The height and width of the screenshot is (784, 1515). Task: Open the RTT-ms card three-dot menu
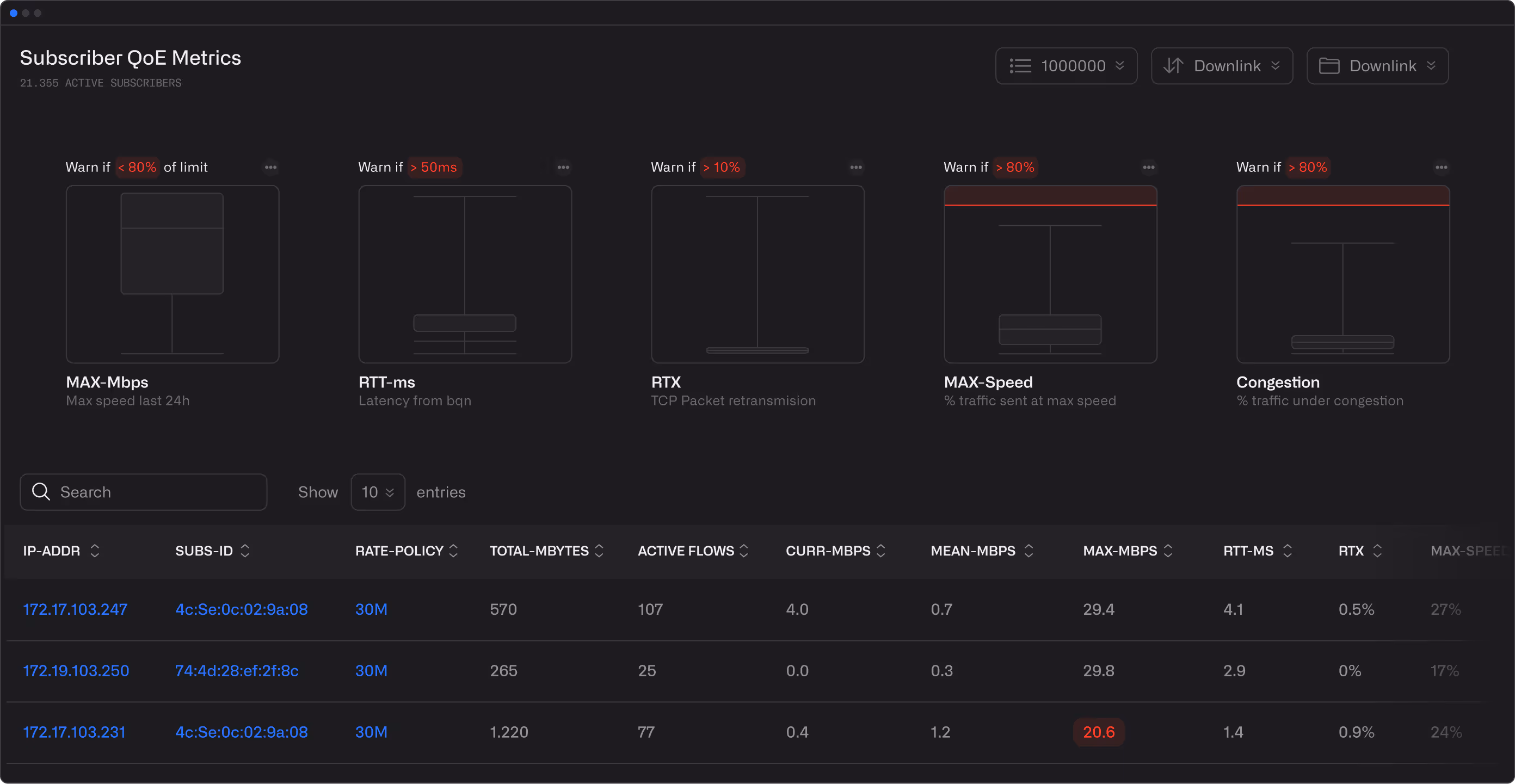click(563, 167)
